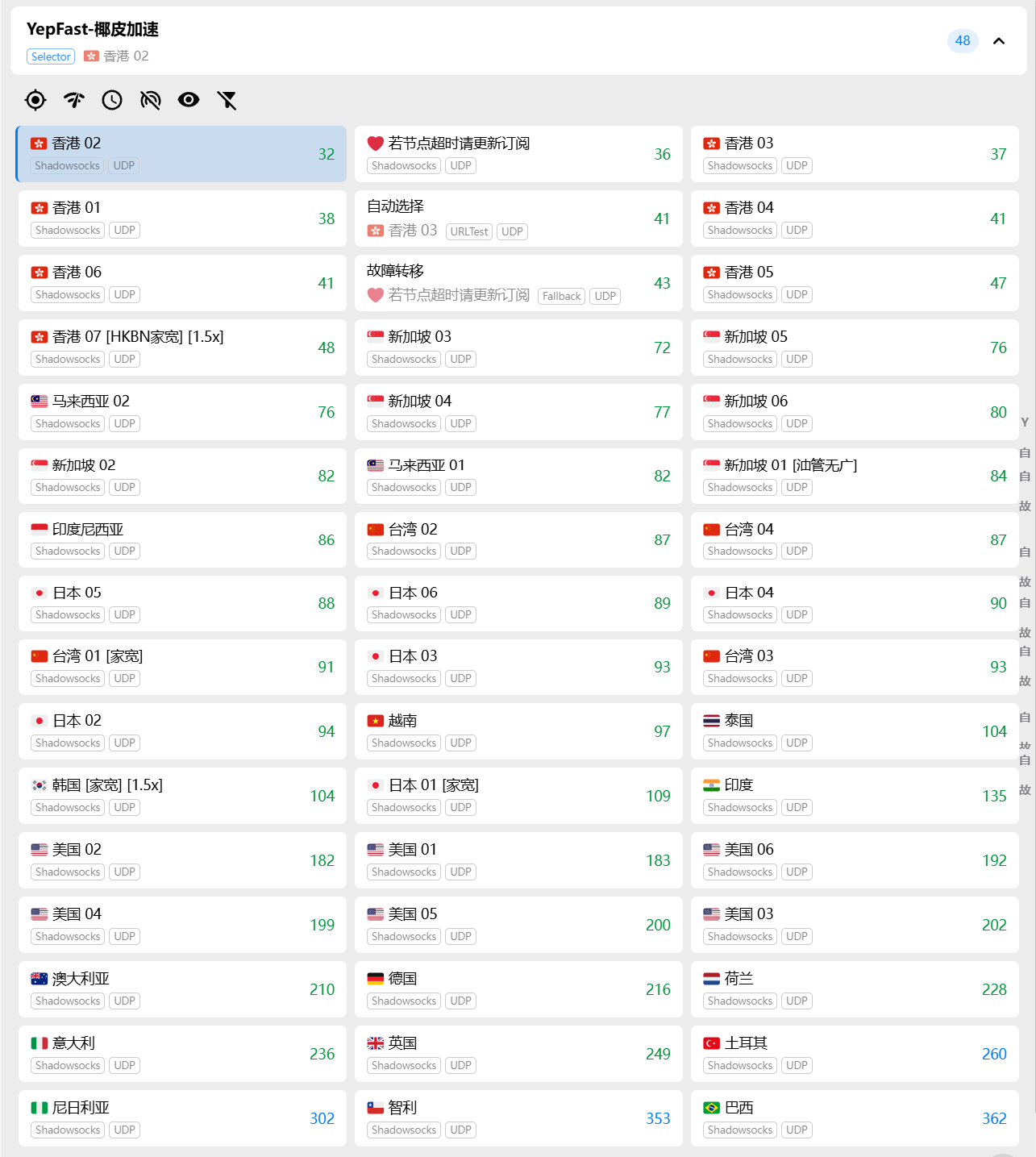The image size is (1036, 1157).
Task: Click the clock sort-by-delay icon
Action: [x=112, y=100]
